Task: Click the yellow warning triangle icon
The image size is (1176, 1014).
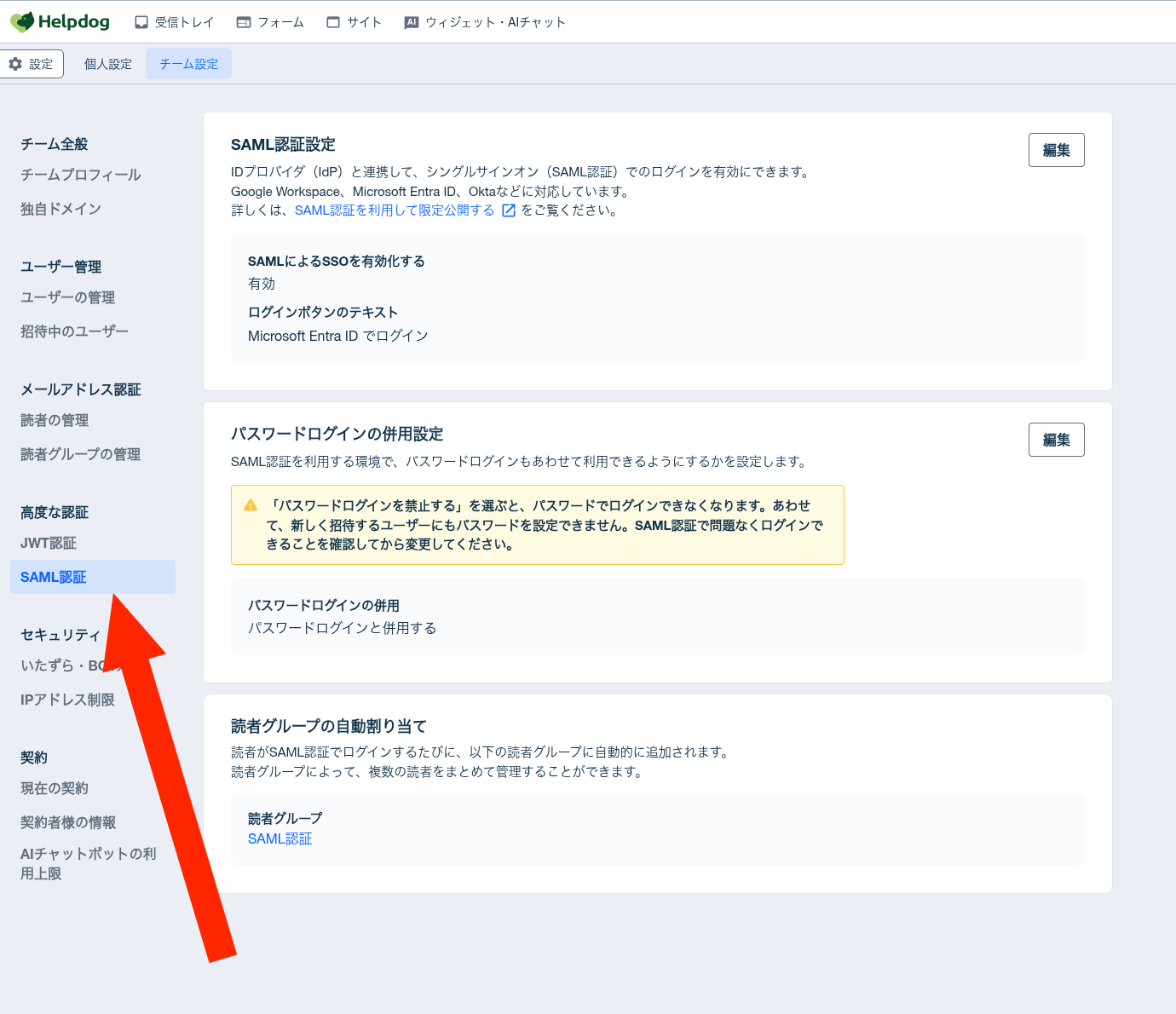Action: pos(251,505)
